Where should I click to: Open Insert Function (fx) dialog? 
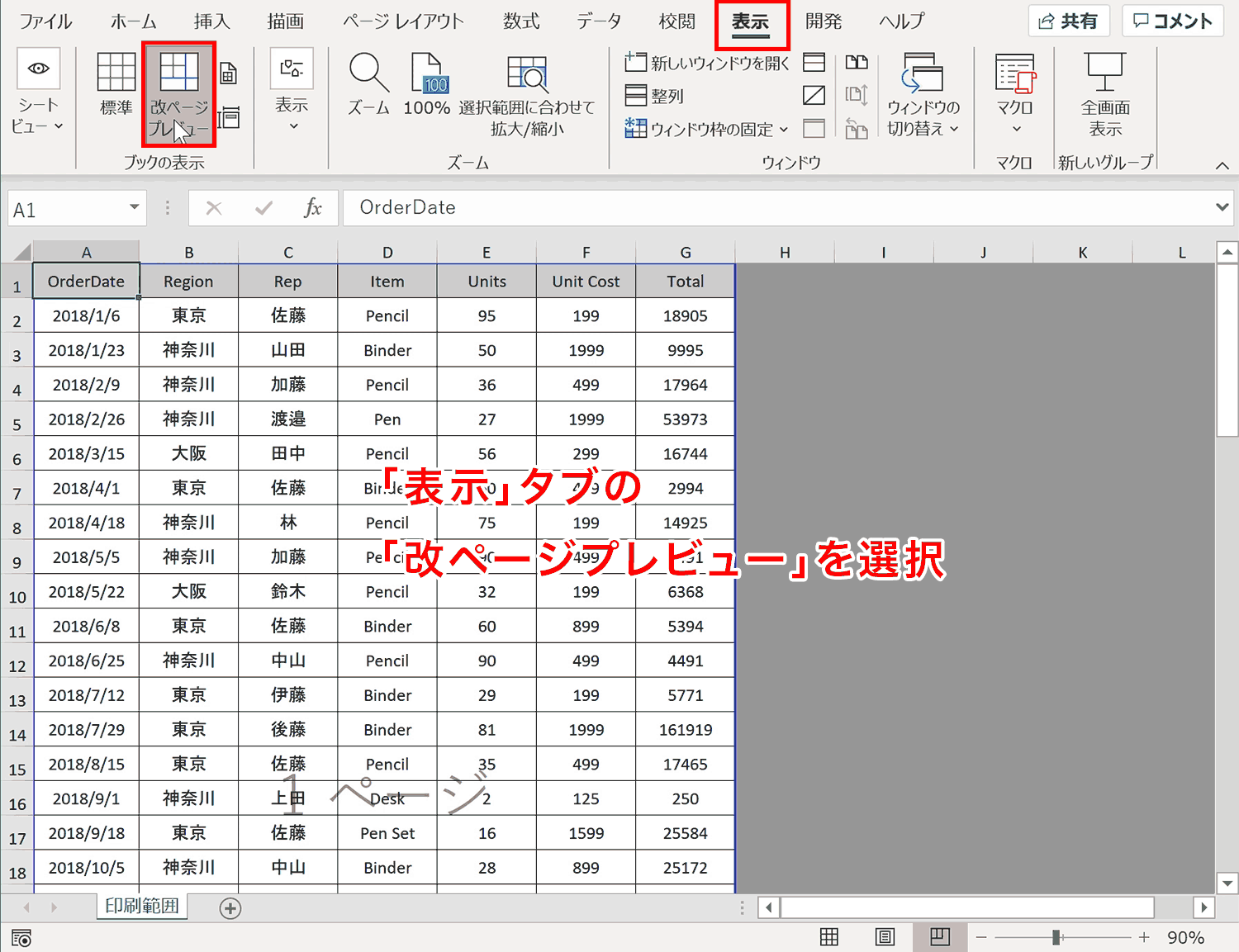point(312,208)
